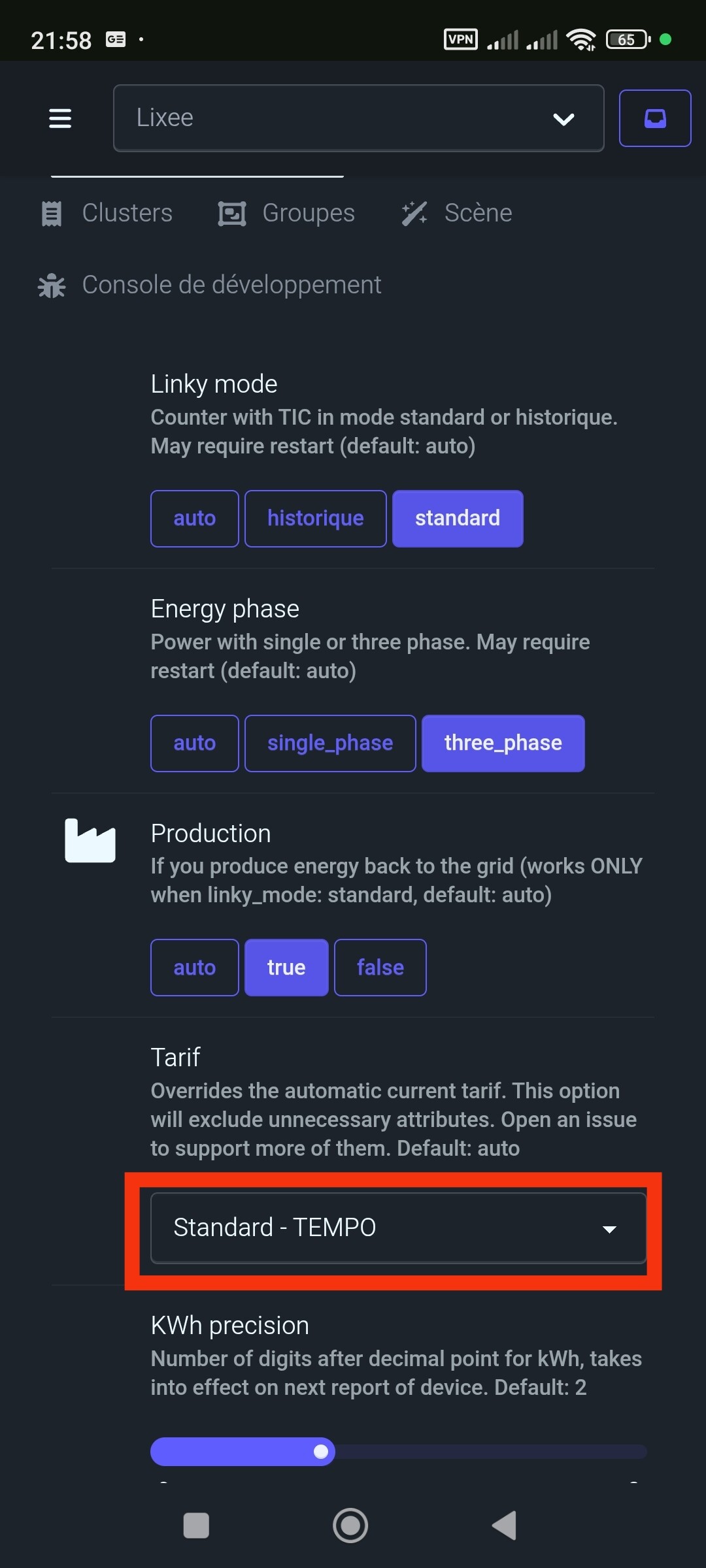Set Production option to false
The width and height of the screenshot is (706, 1568).
380,968
